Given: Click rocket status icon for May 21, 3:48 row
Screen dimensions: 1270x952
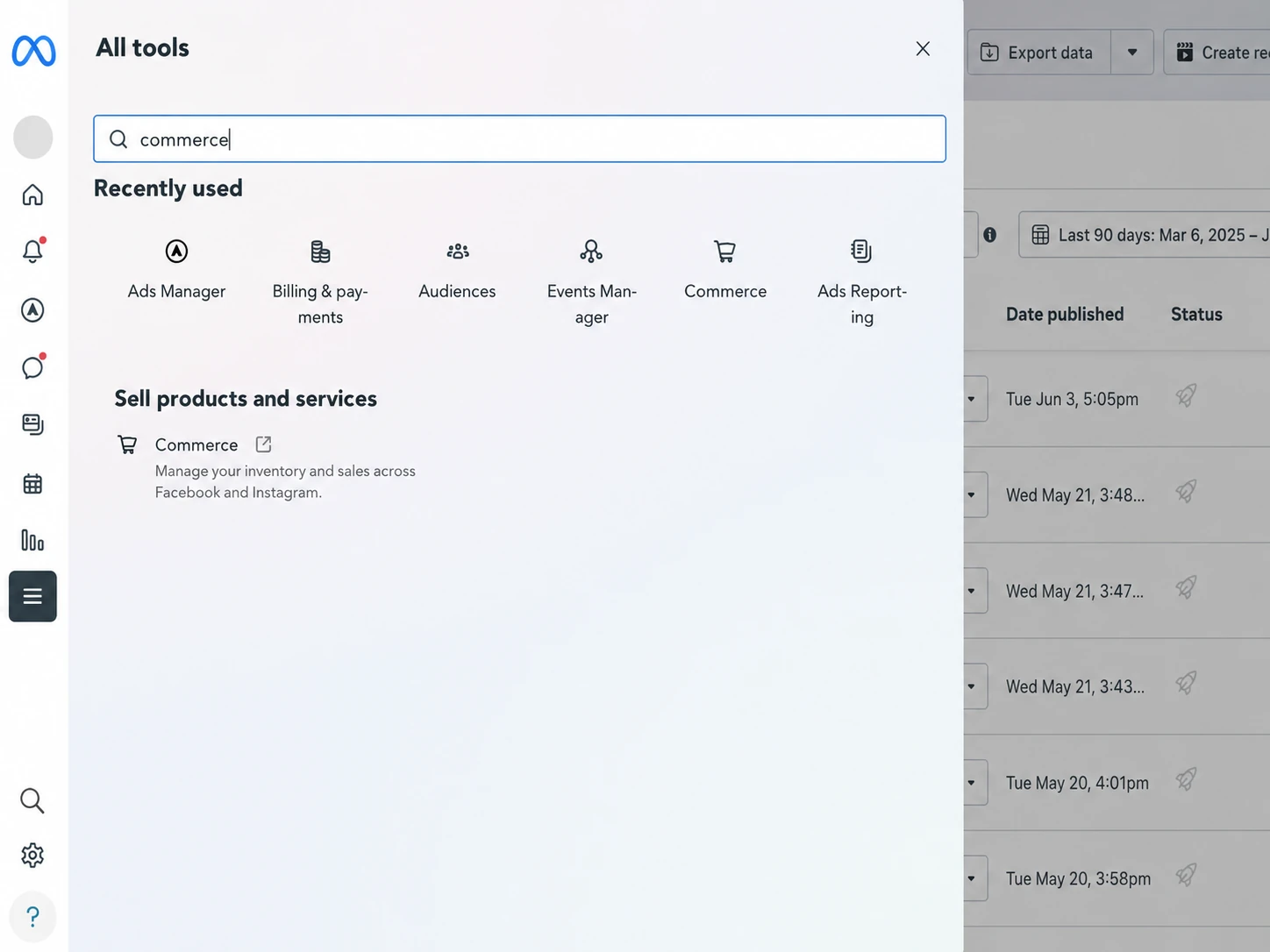Looking at the screenshot, I should point(1186,492).
